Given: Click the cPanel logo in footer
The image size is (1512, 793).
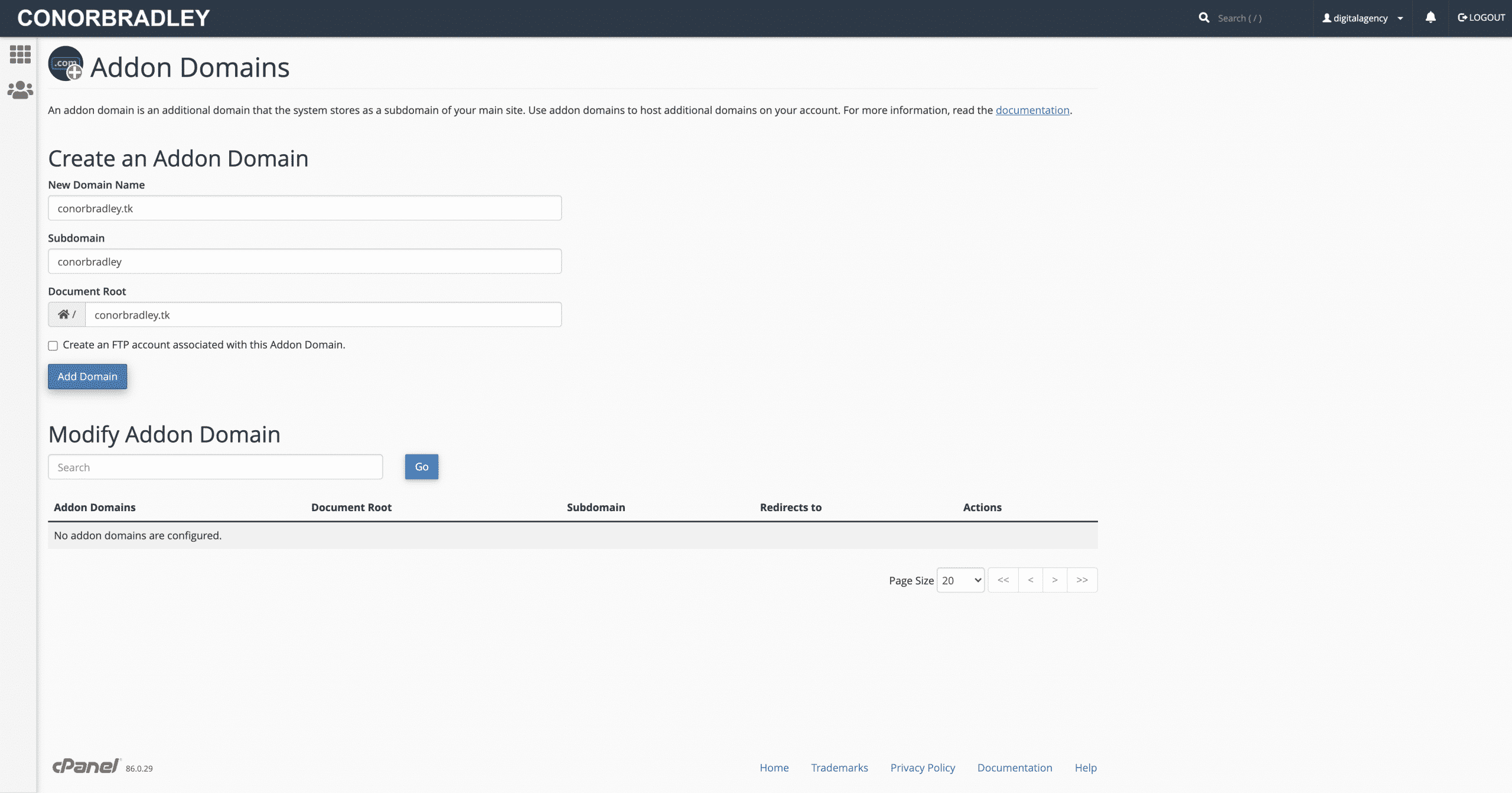Looking at the screenshot, I should [x=86, y=766].
